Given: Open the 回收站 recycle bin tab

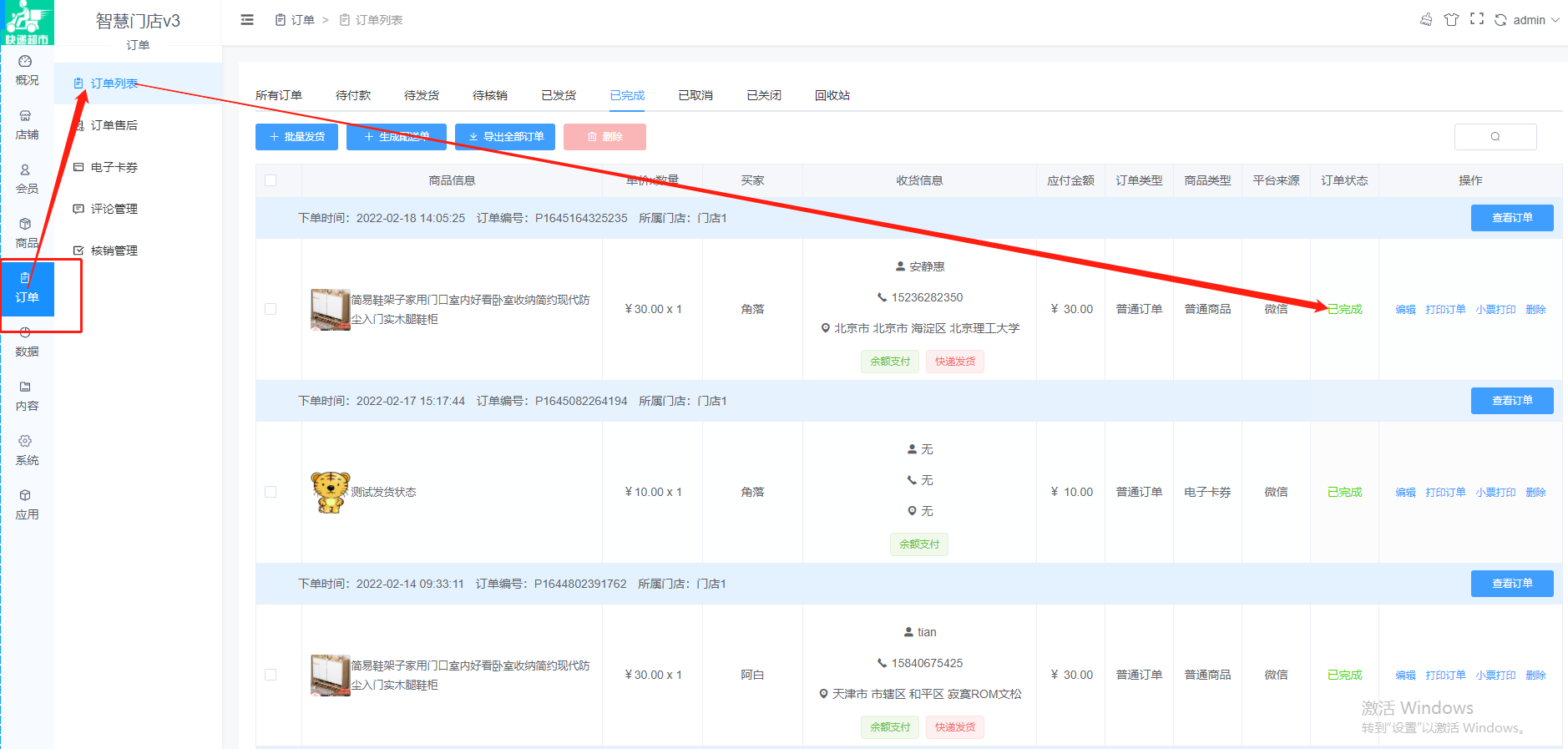Looking at the screenshot, I should (x=832, y=95).
